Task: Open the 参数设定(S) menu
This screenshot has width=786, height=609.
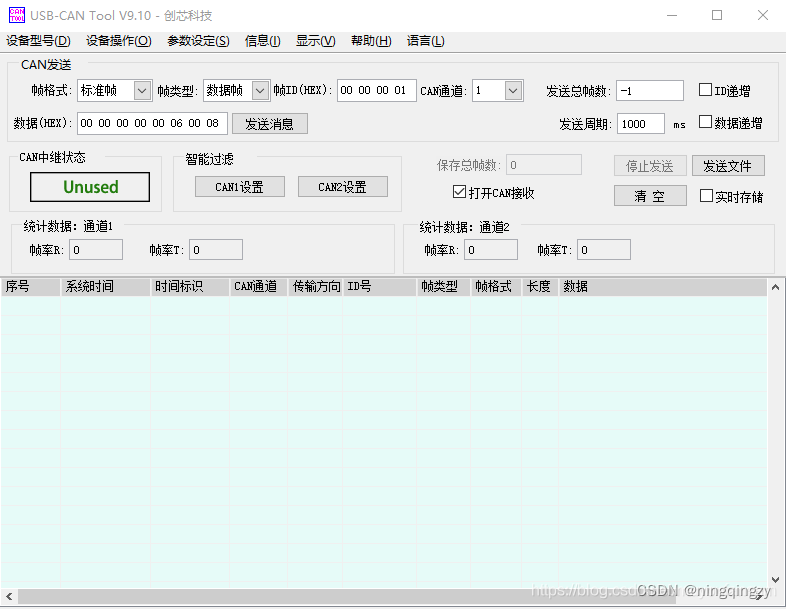Action: point(199,41)
